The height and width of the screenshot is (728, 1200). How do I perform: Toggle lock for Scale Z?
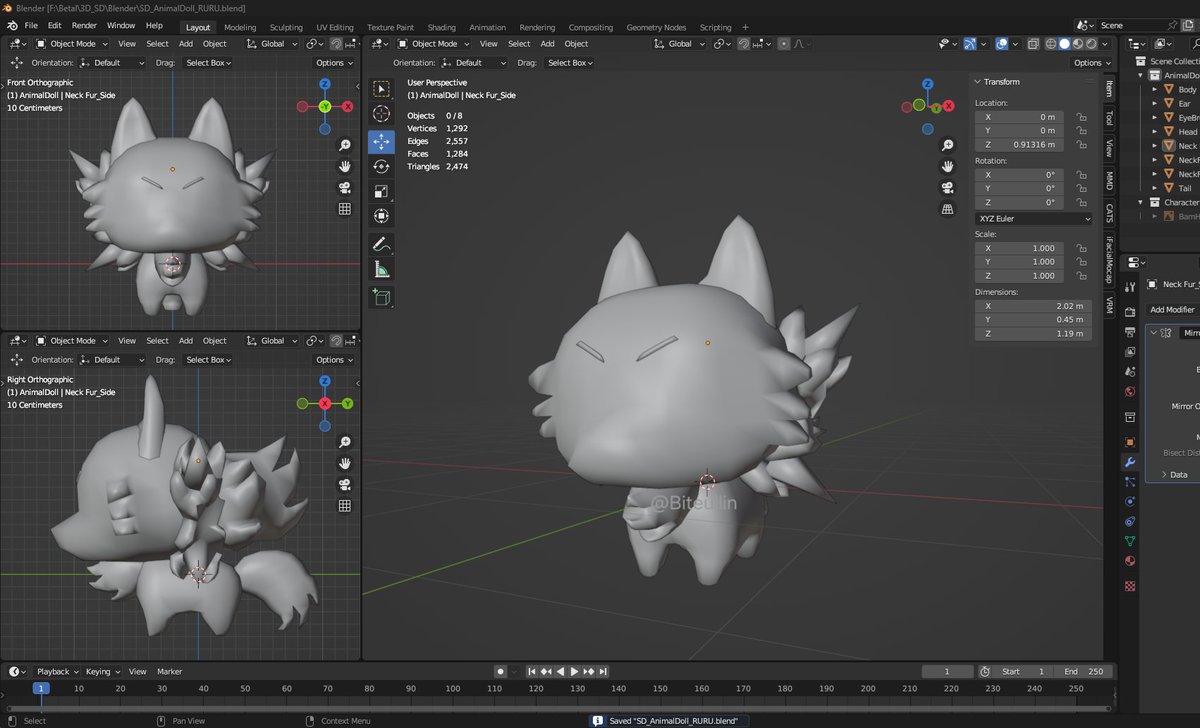click(1081, 275)
